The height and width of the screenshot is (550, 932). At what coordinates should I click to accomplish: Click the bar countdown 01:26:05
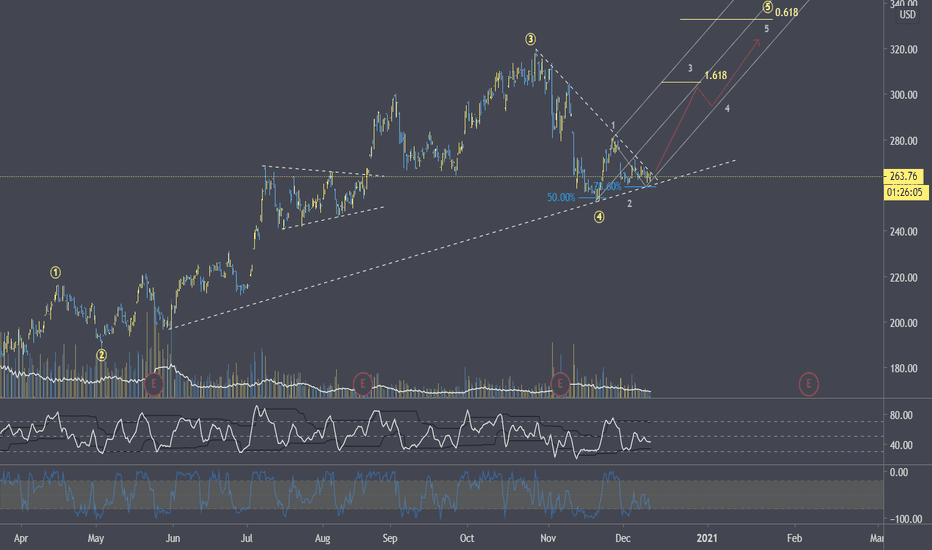pos(905,192)
